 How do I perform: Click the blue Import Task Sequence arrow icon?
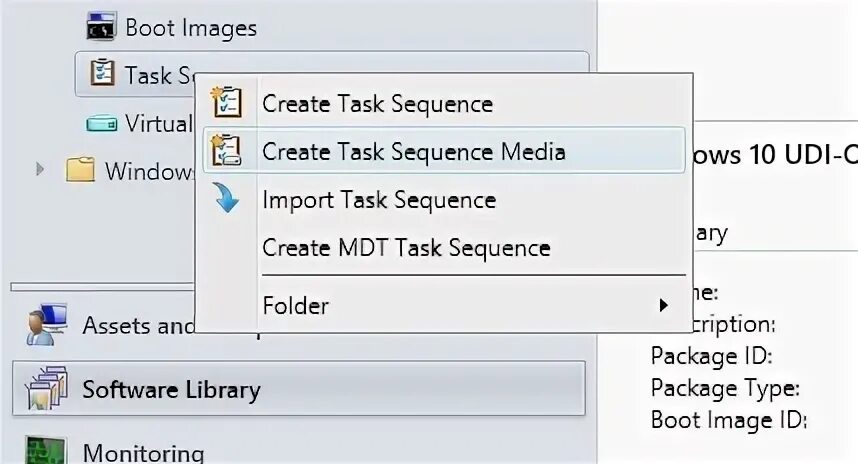227,199
